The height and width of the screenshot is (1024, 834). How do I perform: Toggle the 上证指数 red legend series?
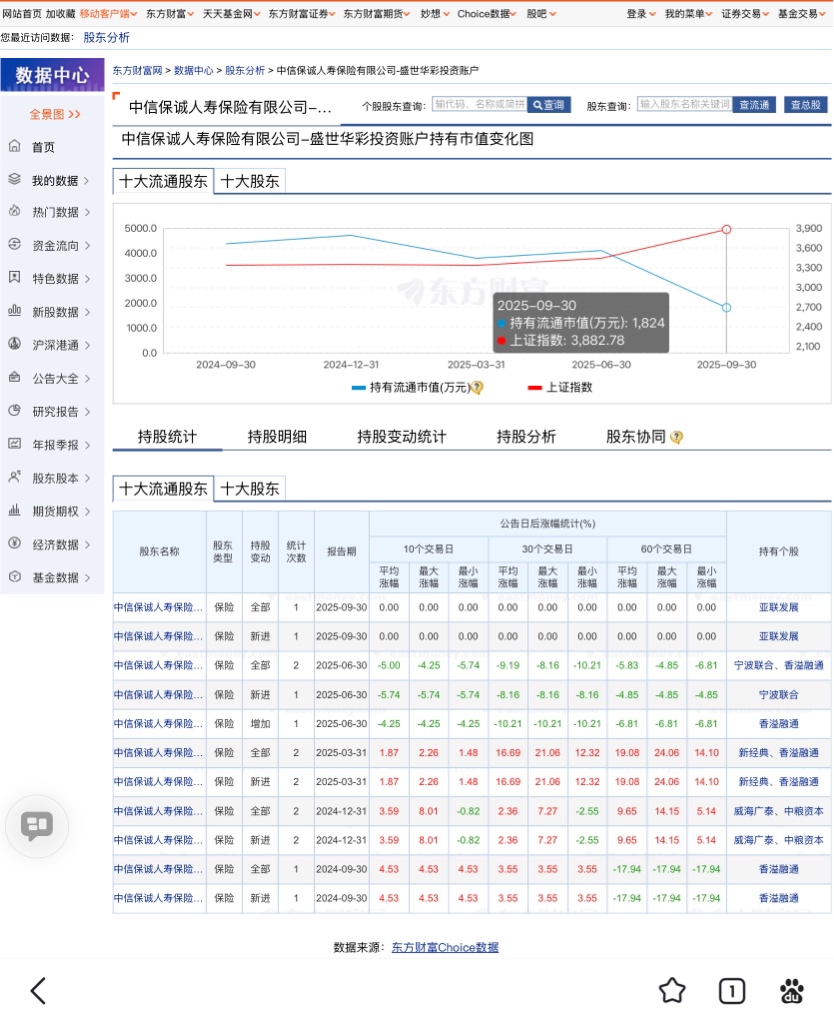[x=560, y=387]
